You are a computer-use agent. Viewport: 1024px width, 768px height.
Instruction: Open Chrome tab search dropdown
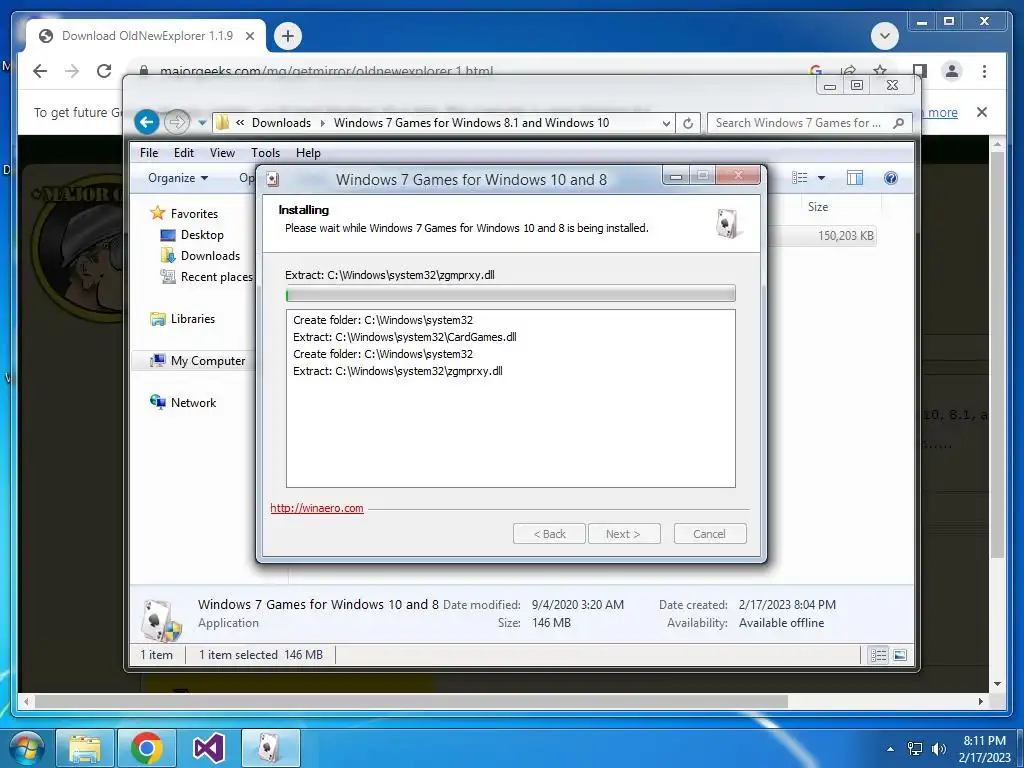click(x=885, y=36)
